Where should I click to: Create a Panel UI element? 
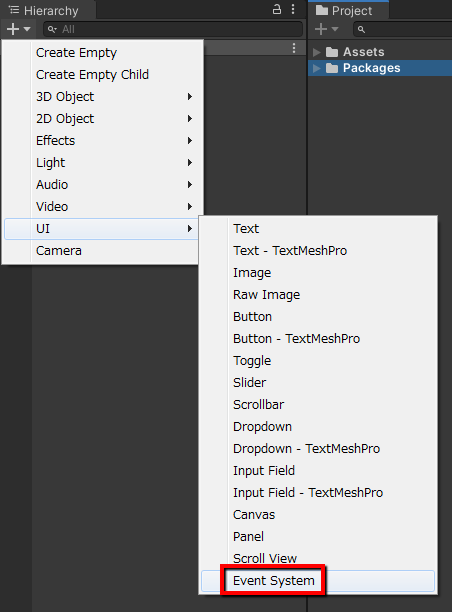pos(318,537)
